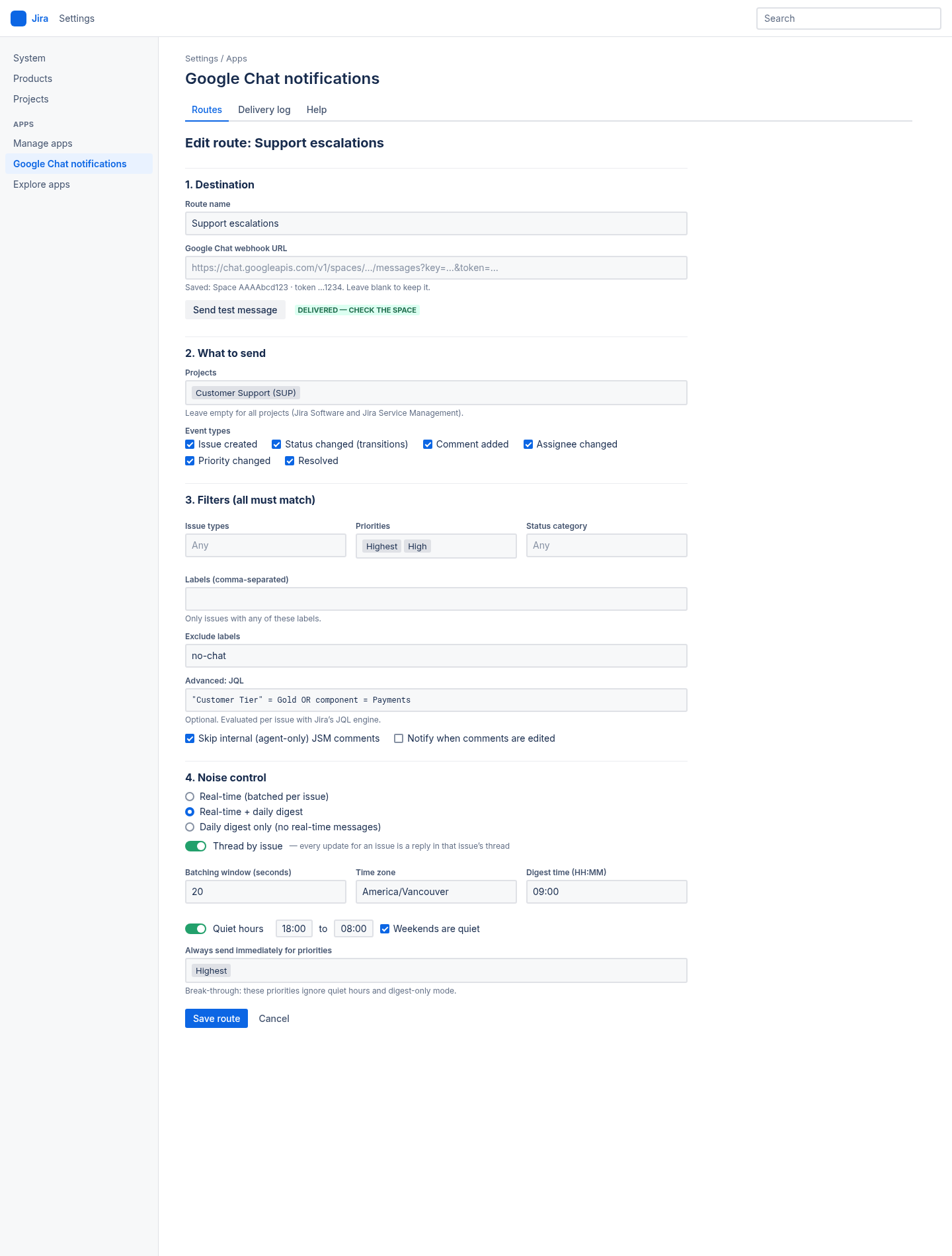Click the Jira logo icon
This screenshot has width=952, height=1256.
click(19, 19)
